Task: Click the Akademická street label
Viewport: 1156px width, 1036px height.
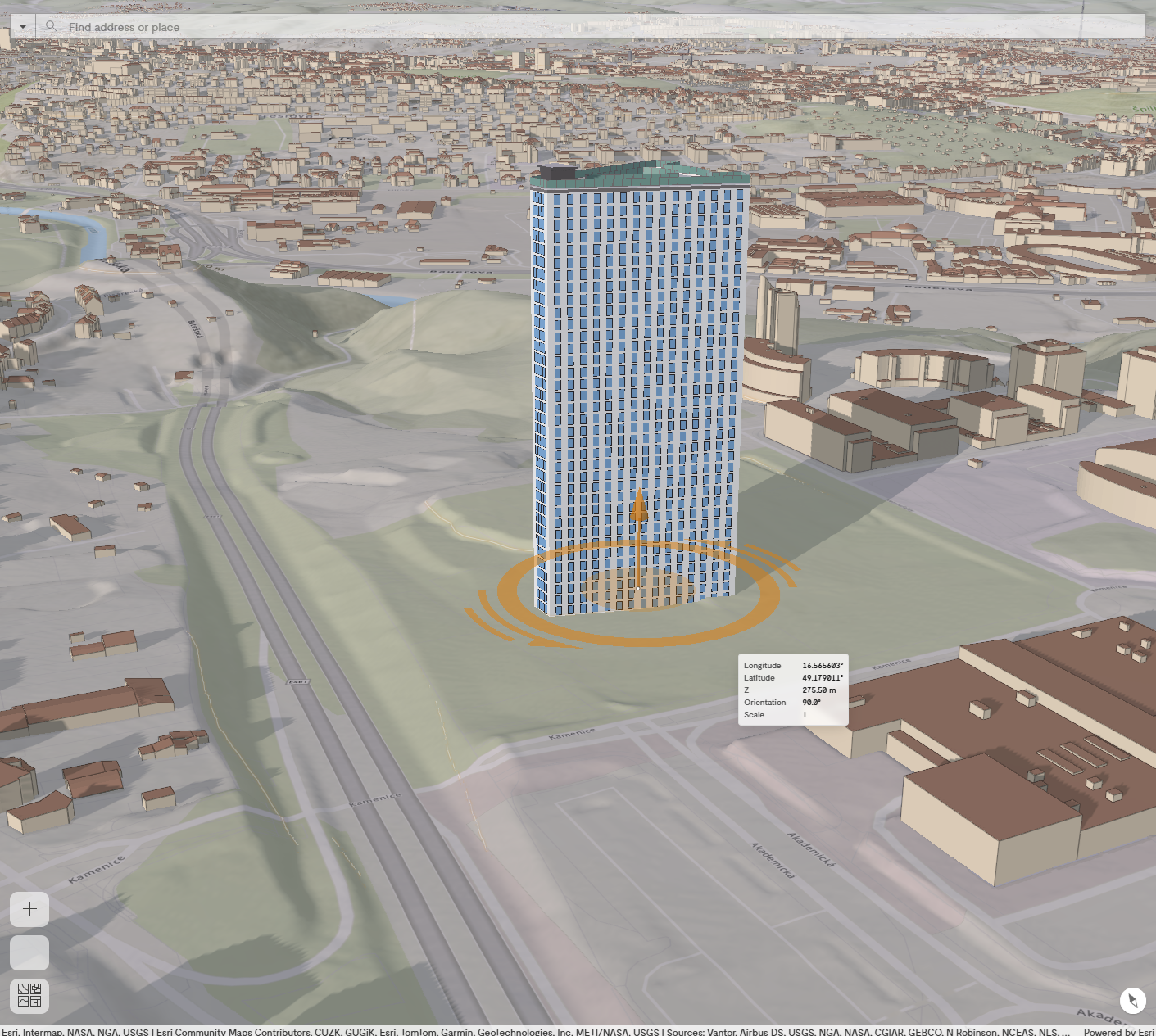Action: (x=811, y=849)
